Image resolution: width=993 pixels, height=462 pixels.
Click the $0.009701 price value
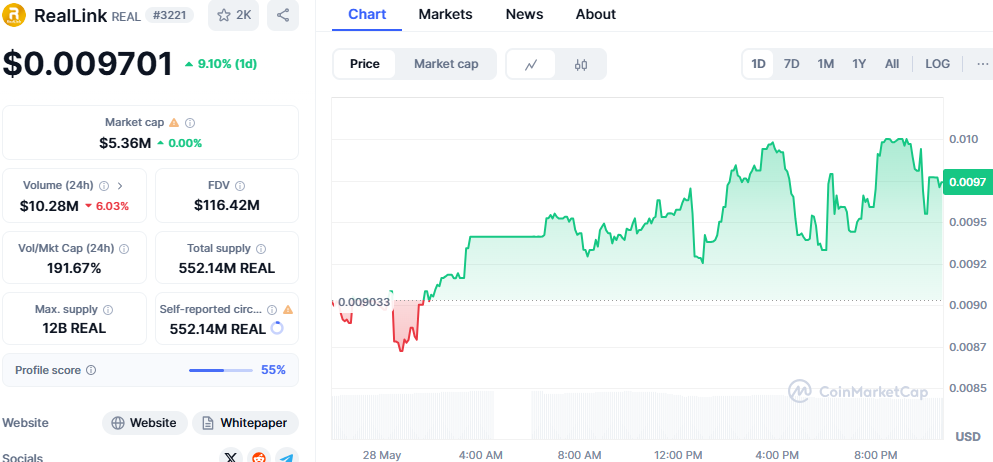pyautogui.click(x=87, y=64)
